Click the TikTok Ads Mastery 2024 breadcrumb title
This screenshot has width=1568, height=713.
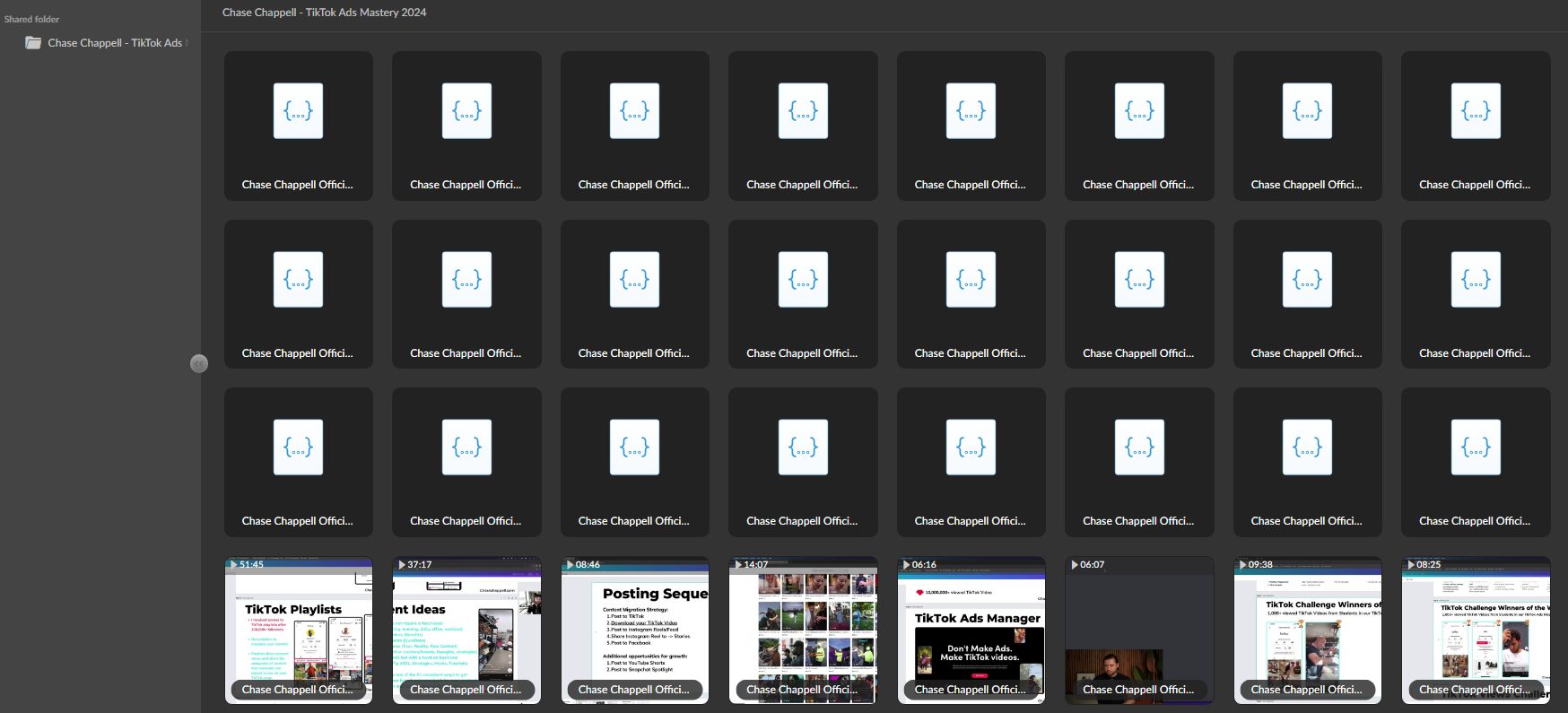coord(325,13)
